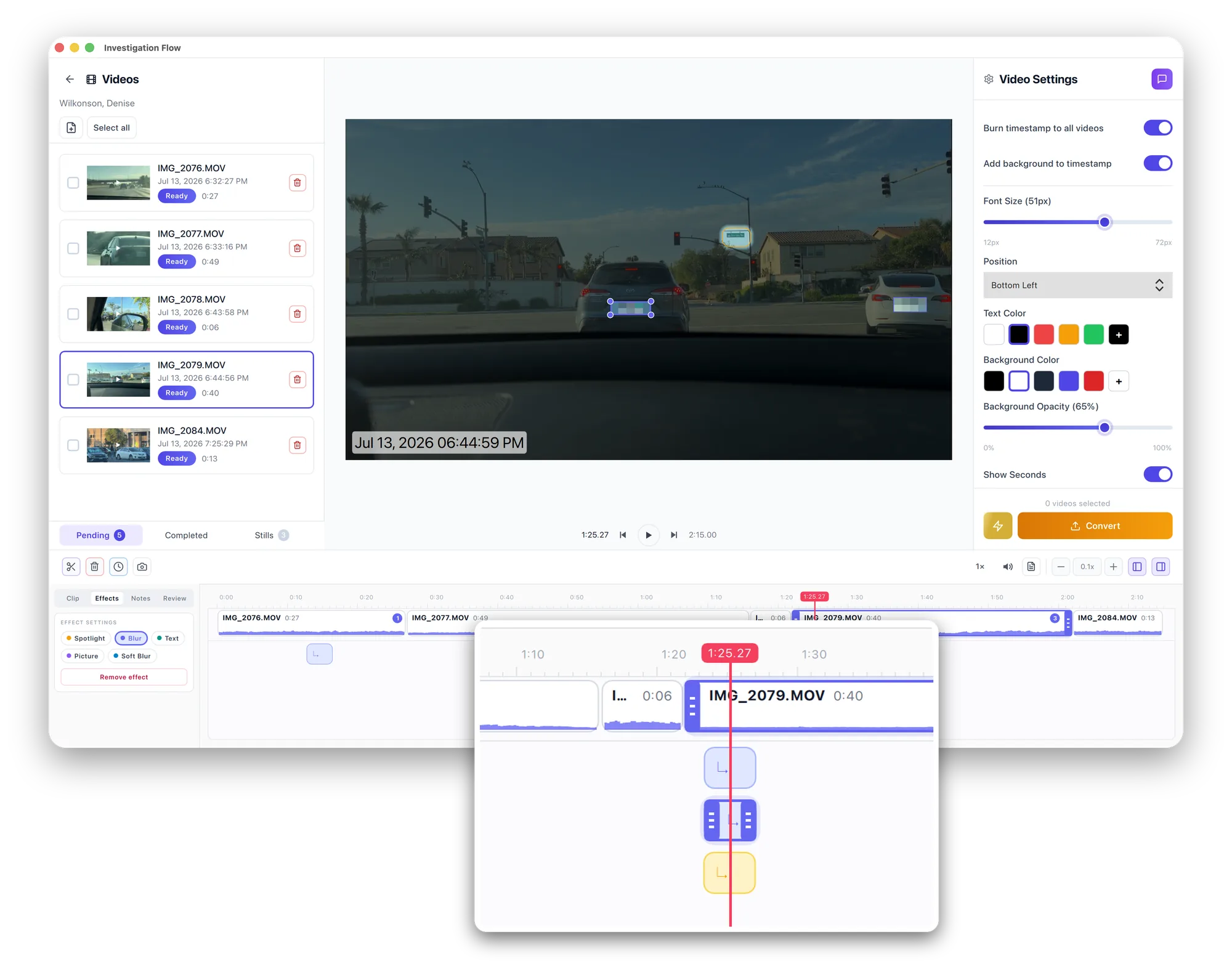Viewport: 1232px width, 969px height.
Task: Open the purple chat bubble button
Action: tap(1162, 79)
